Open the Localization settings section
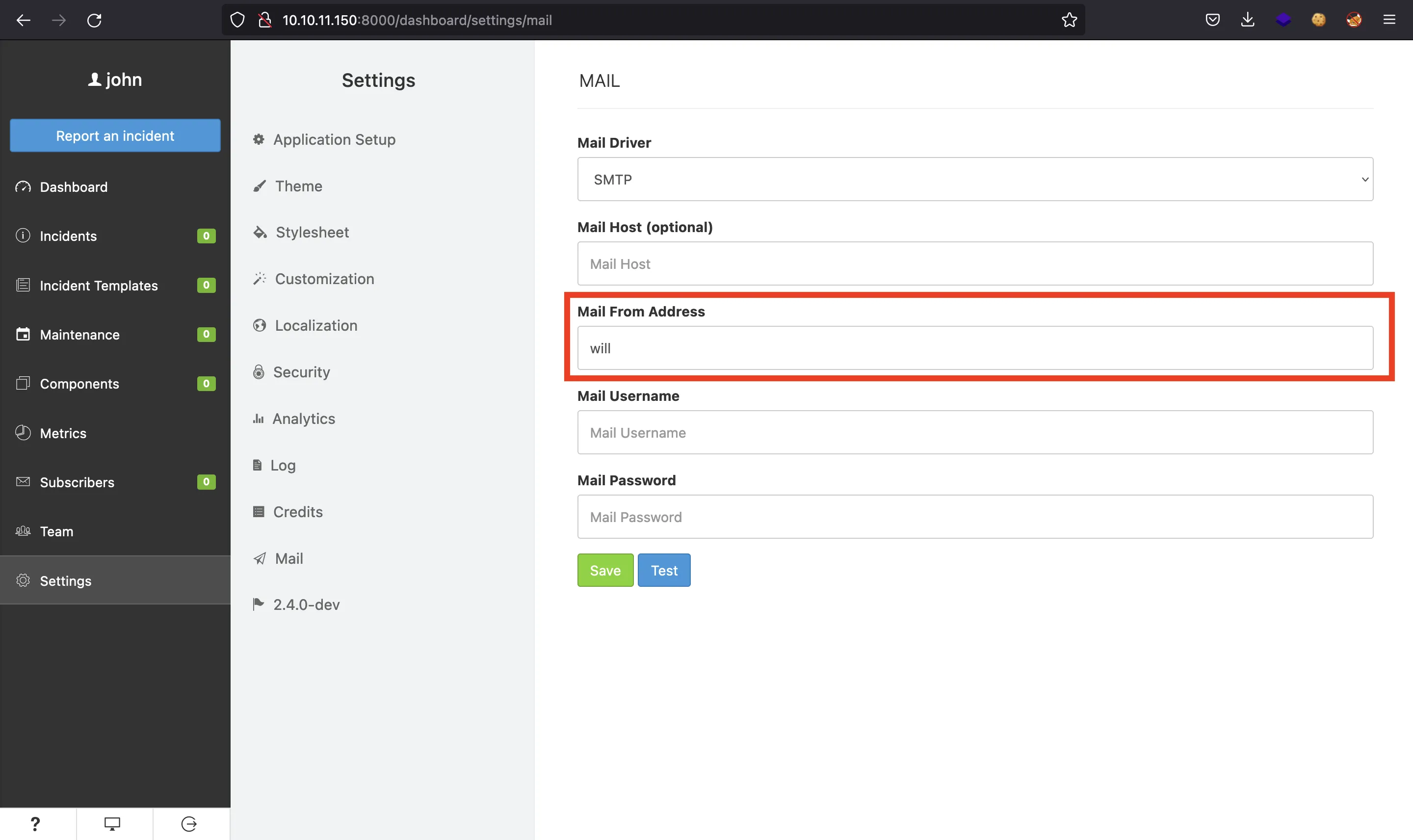The image size is (1413, 840). 316,324
